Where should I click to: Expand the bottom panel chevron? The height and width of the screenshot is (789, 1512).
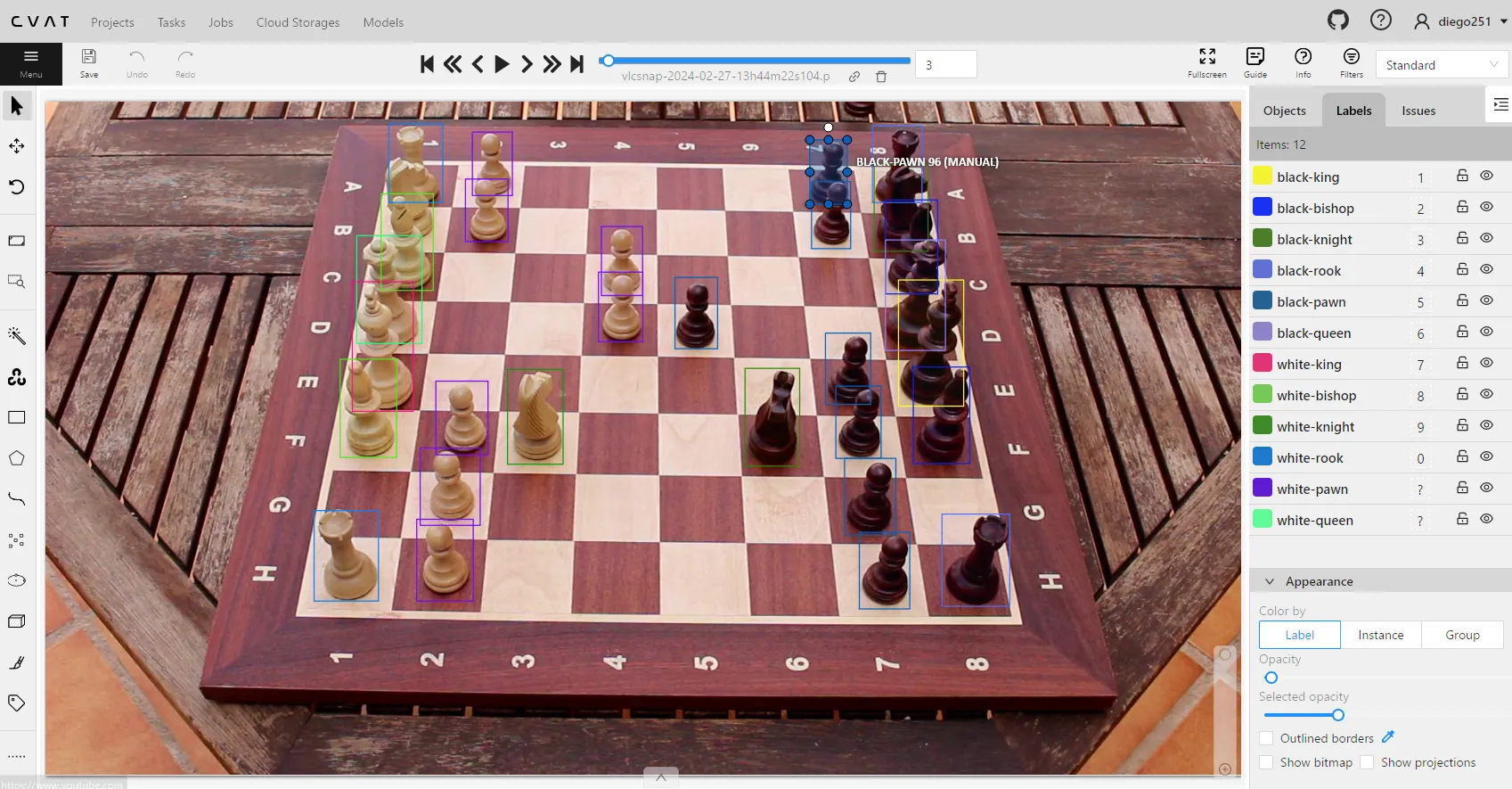pos(661,777)
